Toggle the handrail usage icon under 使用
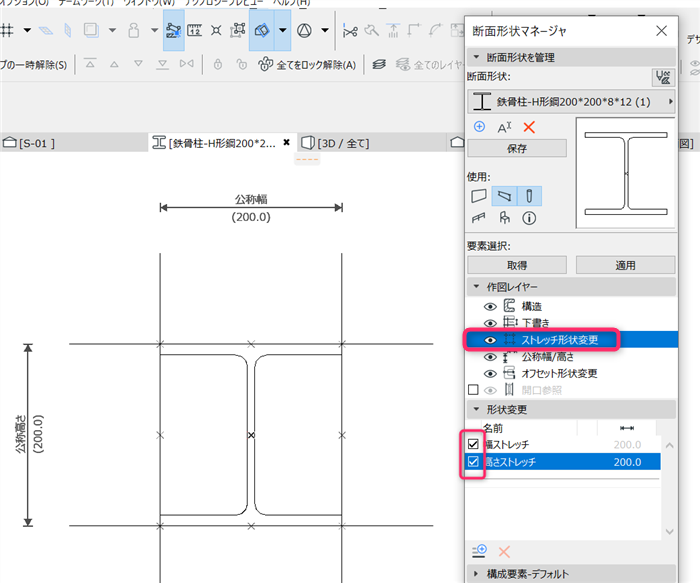Image resolution: width=700 pixels, height=583 pixels. pos(478,218)
